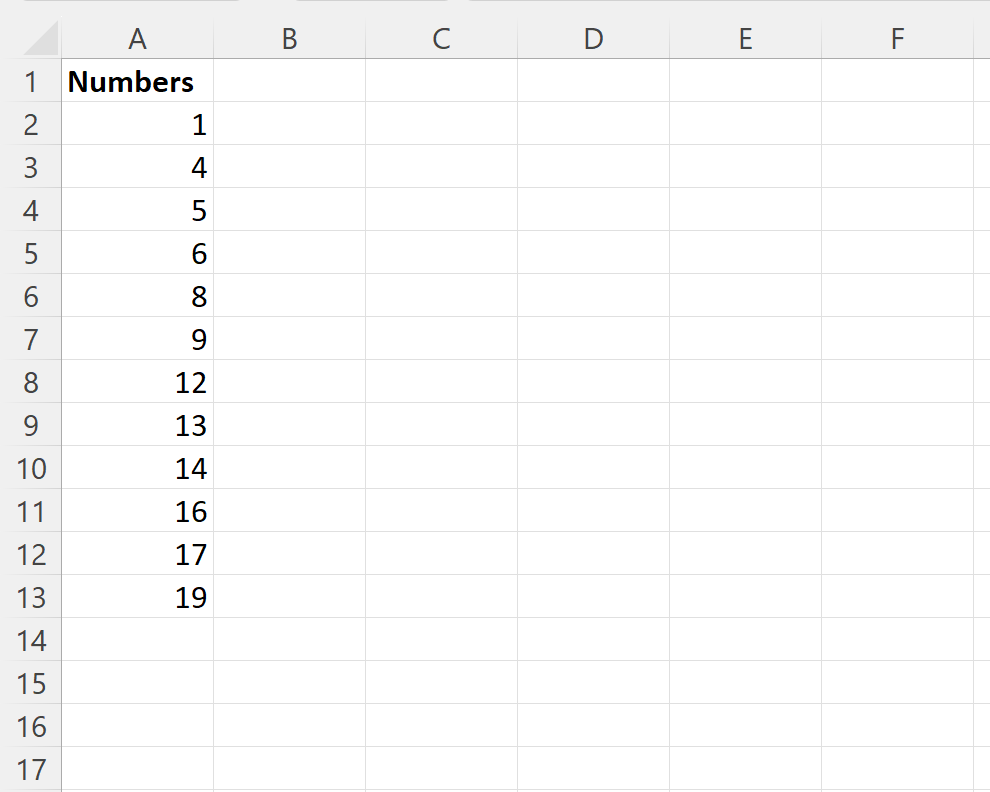The height and width of the screenshot is (792, 990).
Task: Select the cell with value 6
Action: click(137, 253)
